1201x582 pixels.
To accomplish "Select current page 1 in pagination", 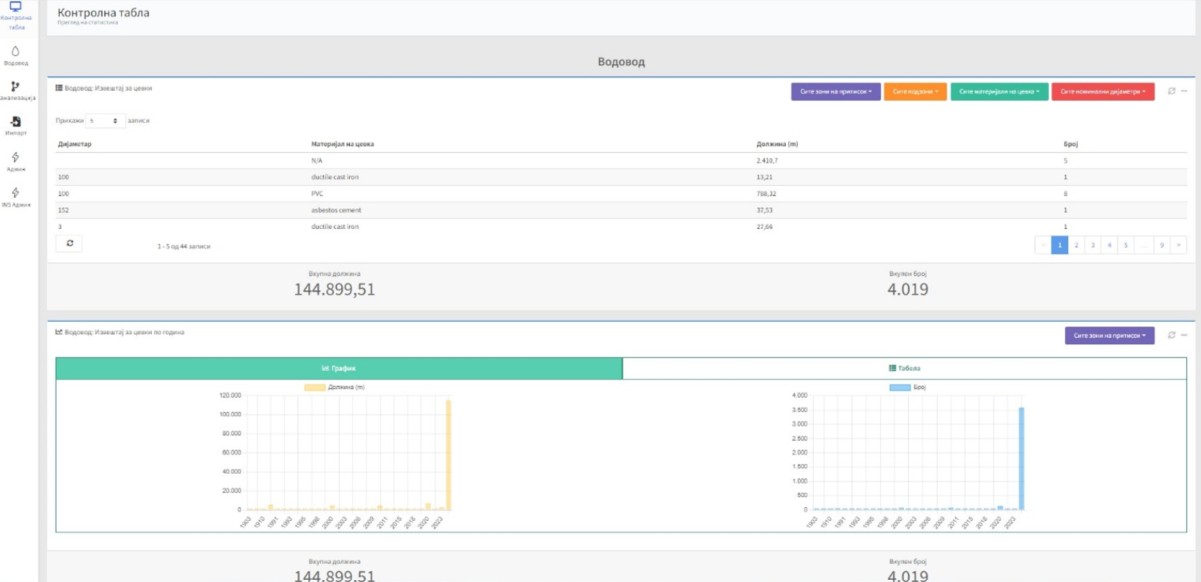I will [1060, 244].
